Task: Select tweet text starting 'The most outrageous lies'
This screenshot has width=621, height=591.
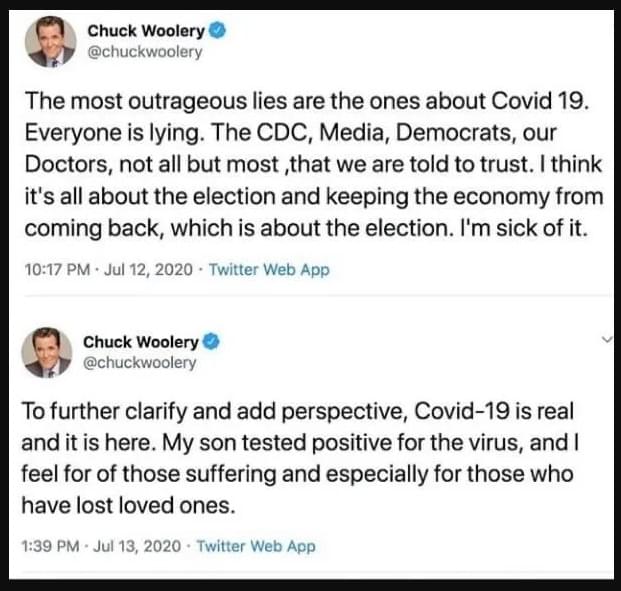Action: (x=314, y=164)
